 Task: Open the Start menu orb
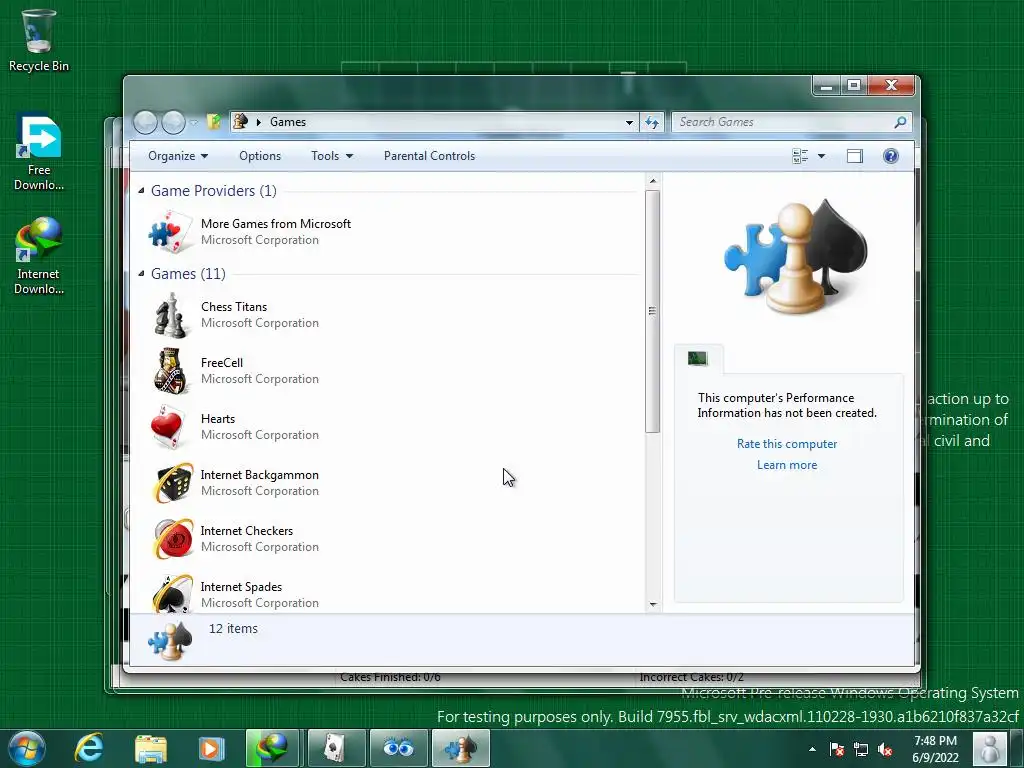point(26,748)
